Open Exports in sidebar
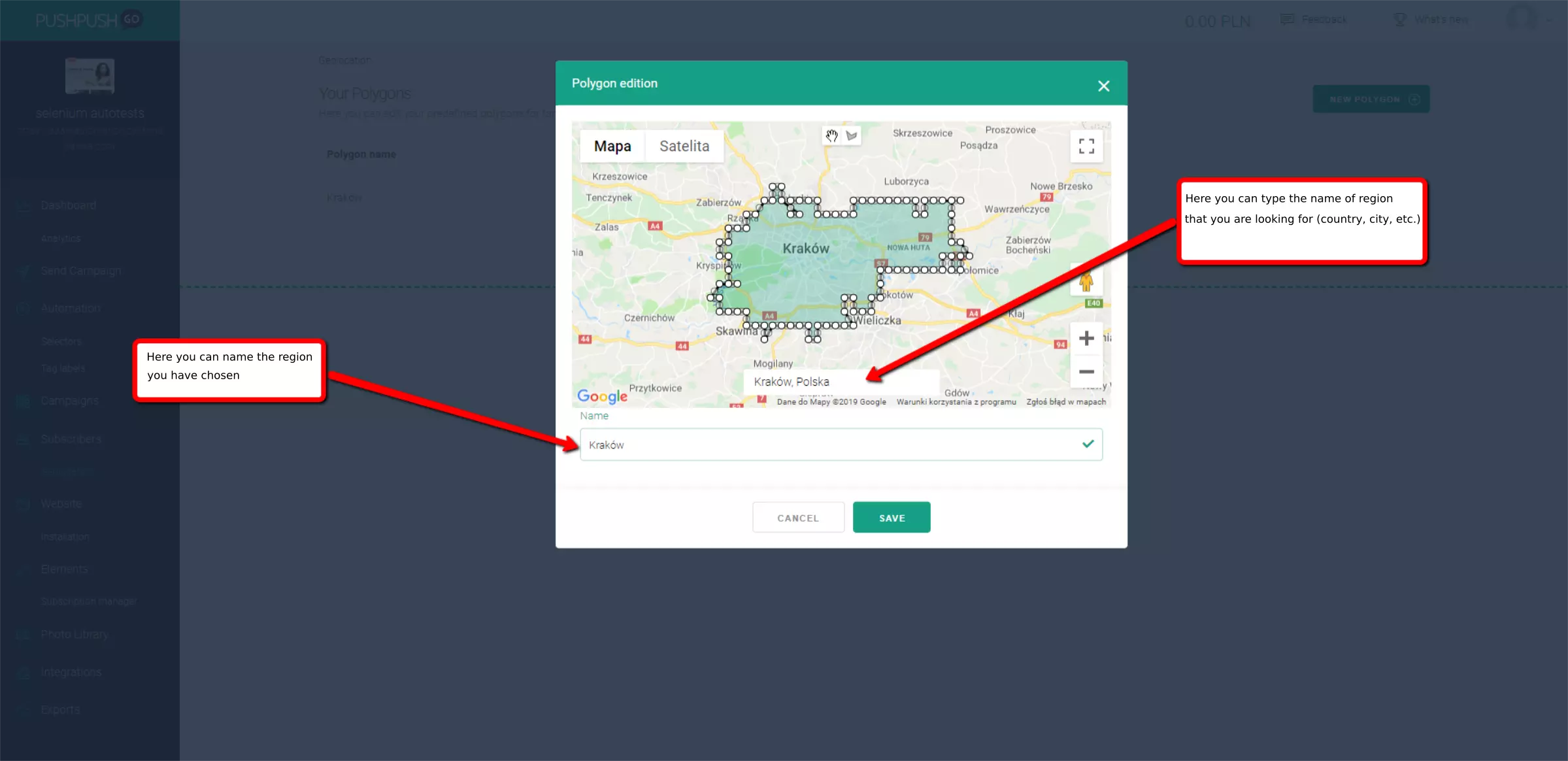The width and height of the screenshot is (1568, 761). [60, 709]
